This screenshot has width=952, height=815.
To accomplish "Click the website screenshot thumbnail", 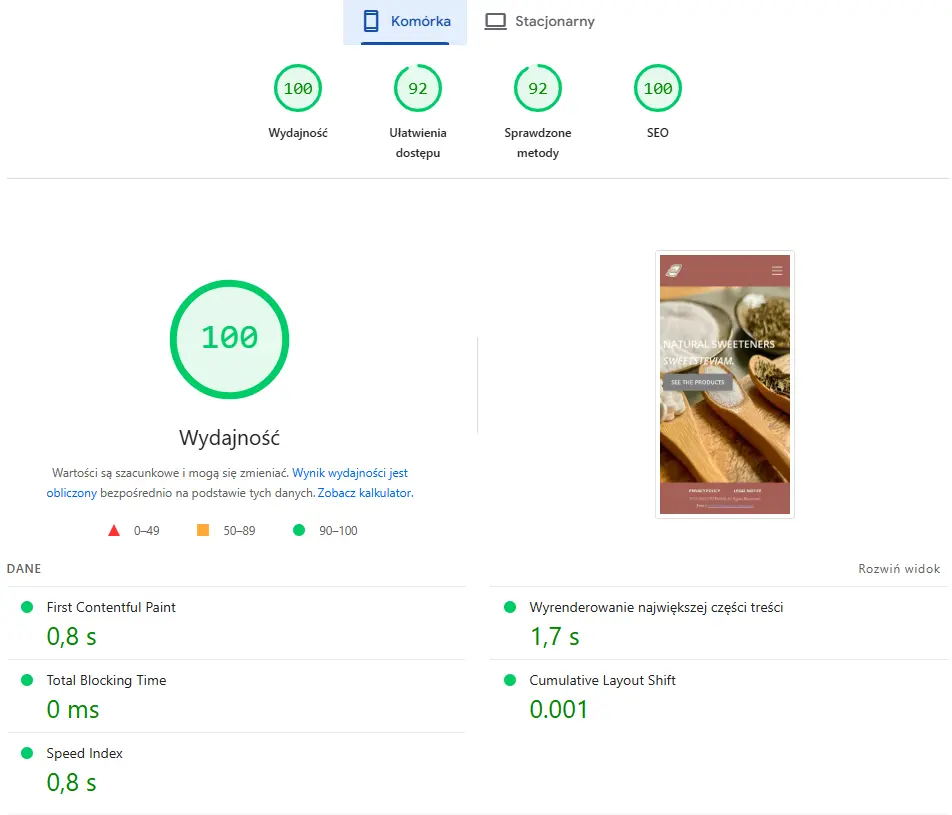I will click(725, 384).
